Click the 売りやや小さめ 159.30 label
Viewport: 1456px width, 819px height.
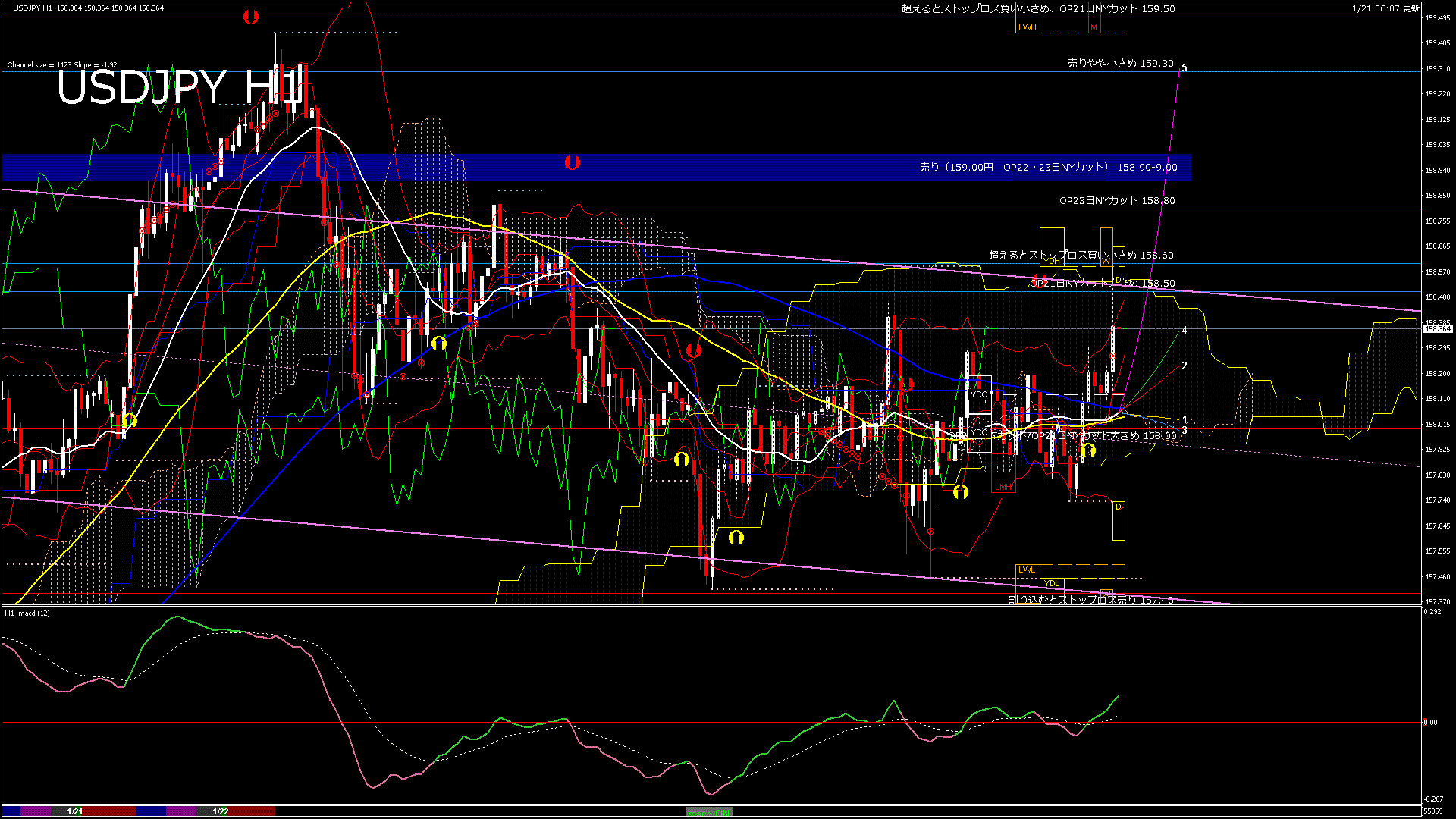1120,64
